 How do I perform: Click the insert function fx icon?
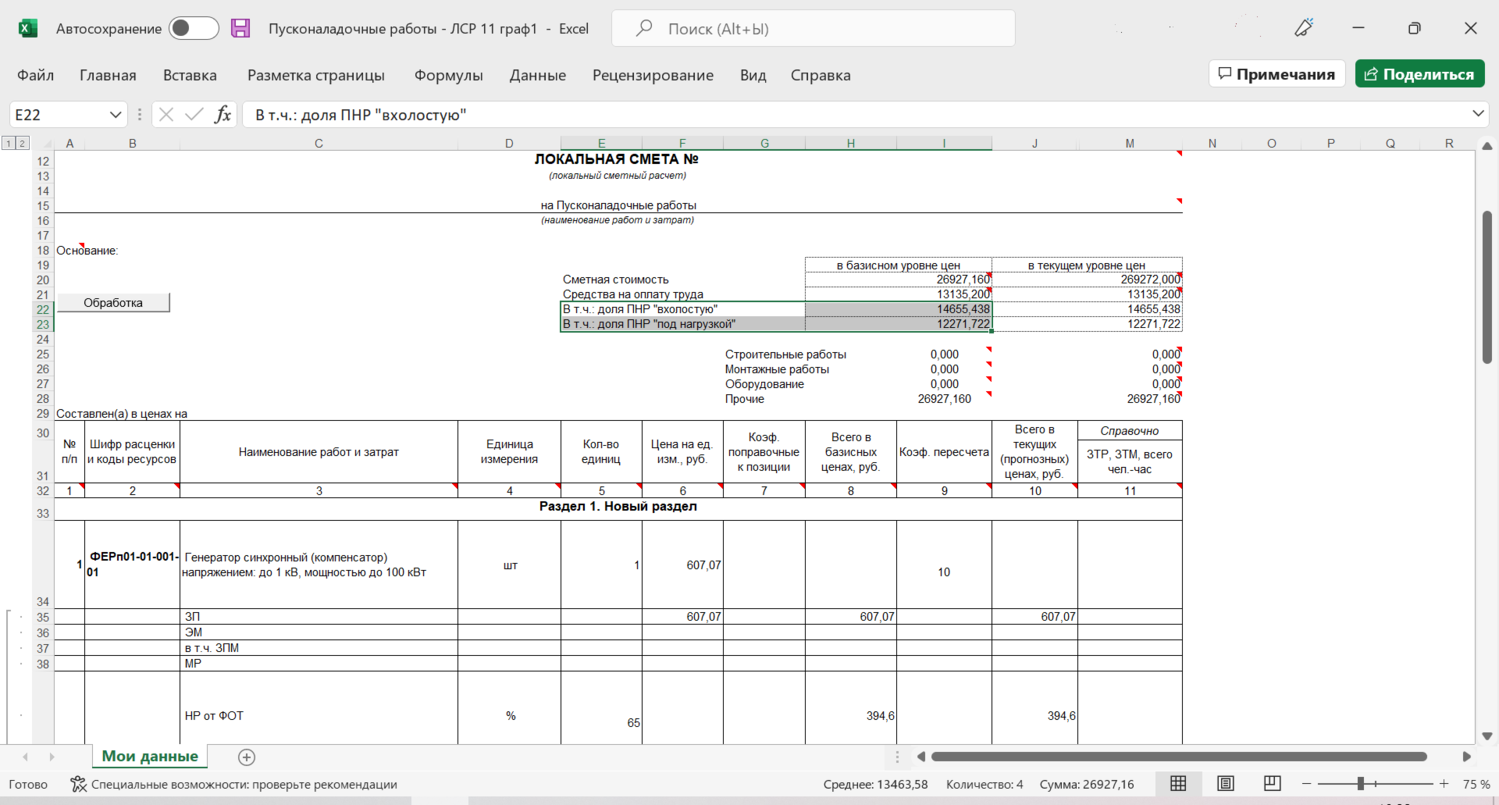223,115
